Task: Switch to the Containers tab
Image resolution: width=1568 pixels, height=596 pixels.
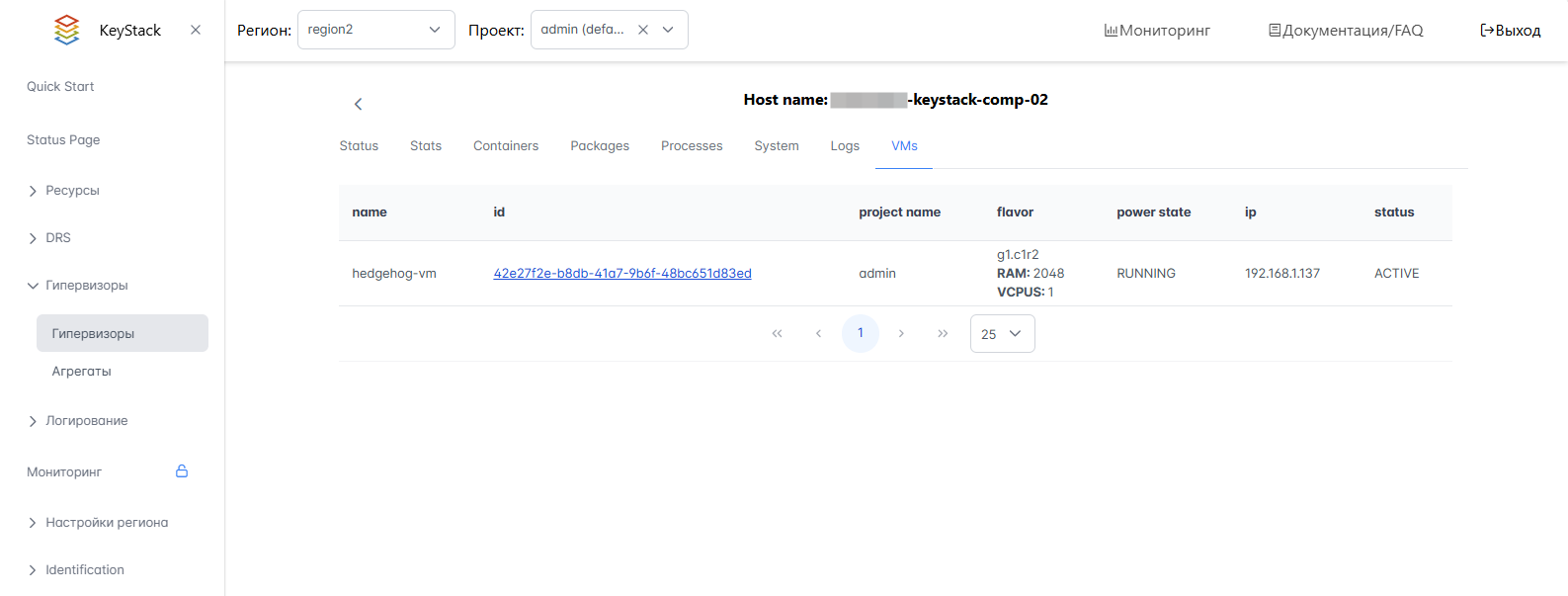Action: pyautogui.click(x=506, y=146)
